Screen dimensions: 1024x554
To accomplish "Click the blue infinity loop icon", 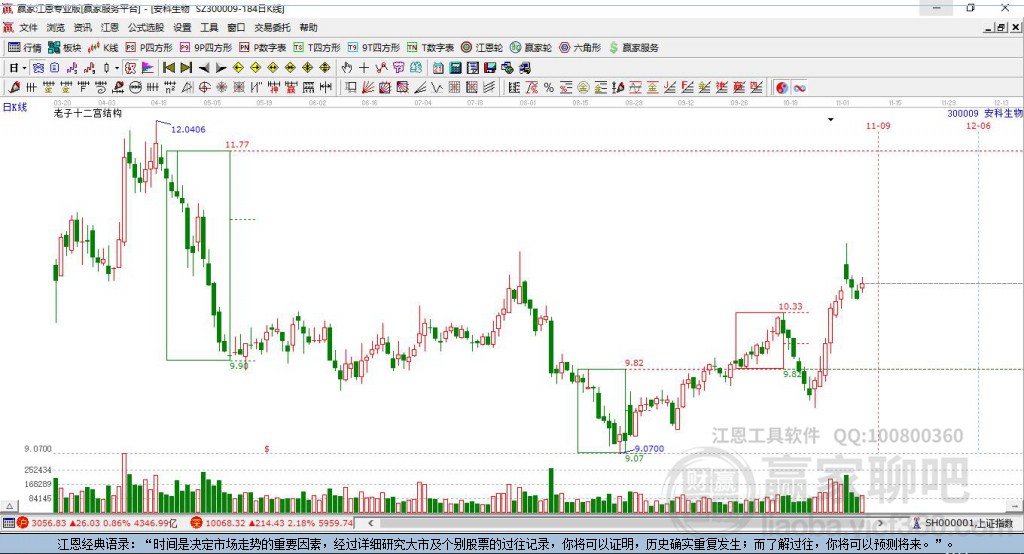I will click(800, 88).
